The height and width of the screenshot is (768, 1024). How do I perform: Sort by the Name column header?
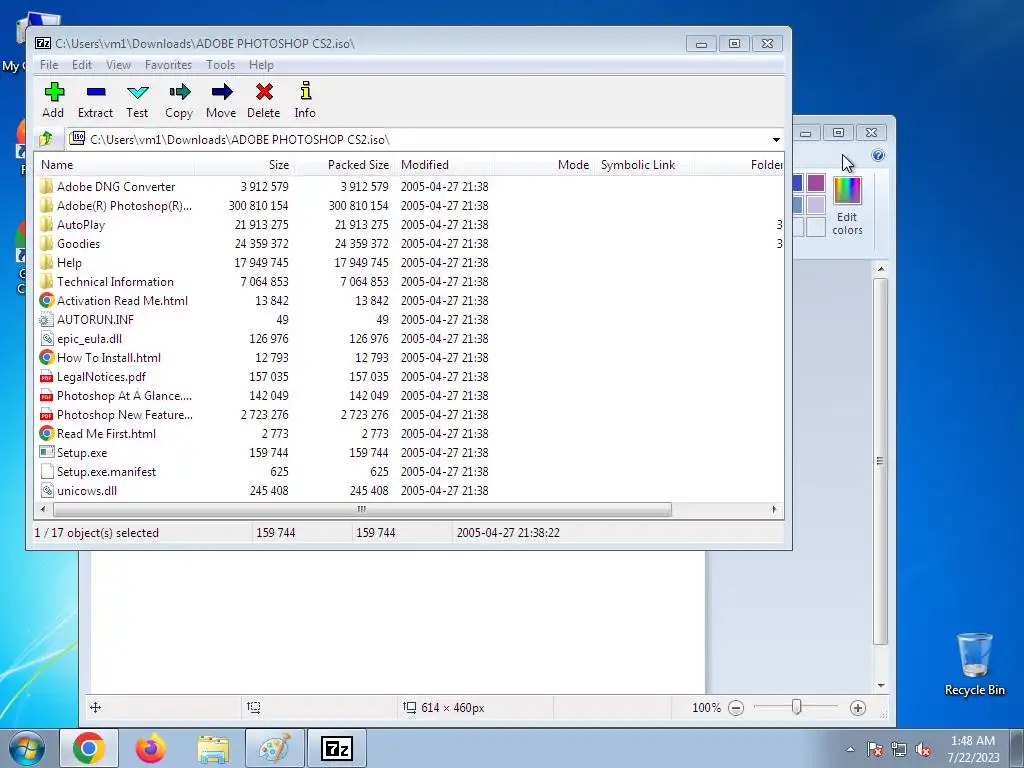pyautogui.click(x=114, y=165)
